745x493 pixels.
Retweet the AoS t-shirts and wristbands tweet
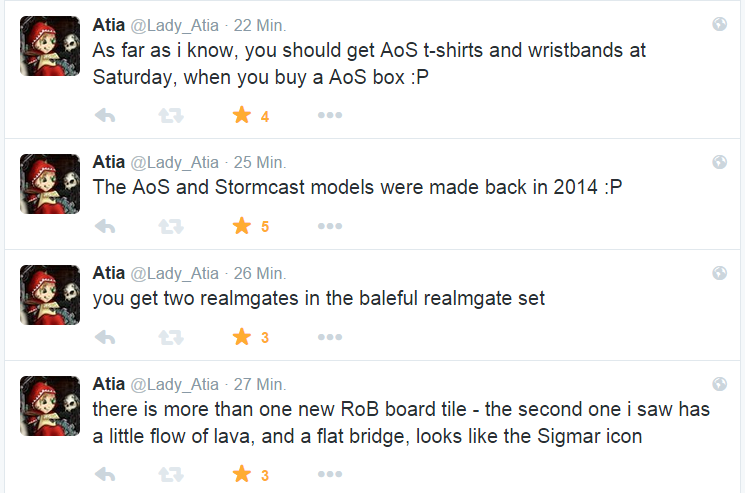coord(172,116)
